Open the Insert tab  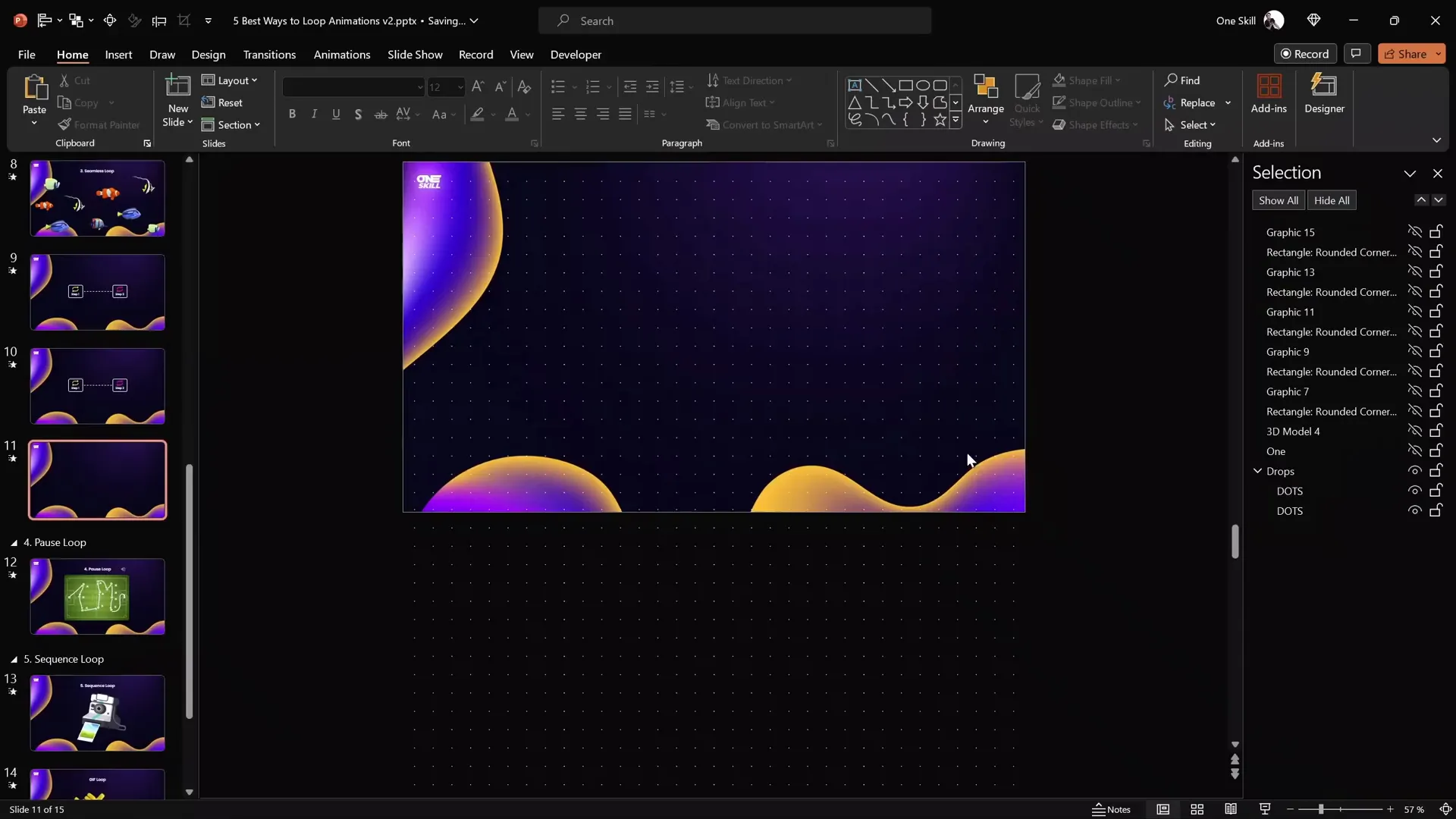coord(118,55)
